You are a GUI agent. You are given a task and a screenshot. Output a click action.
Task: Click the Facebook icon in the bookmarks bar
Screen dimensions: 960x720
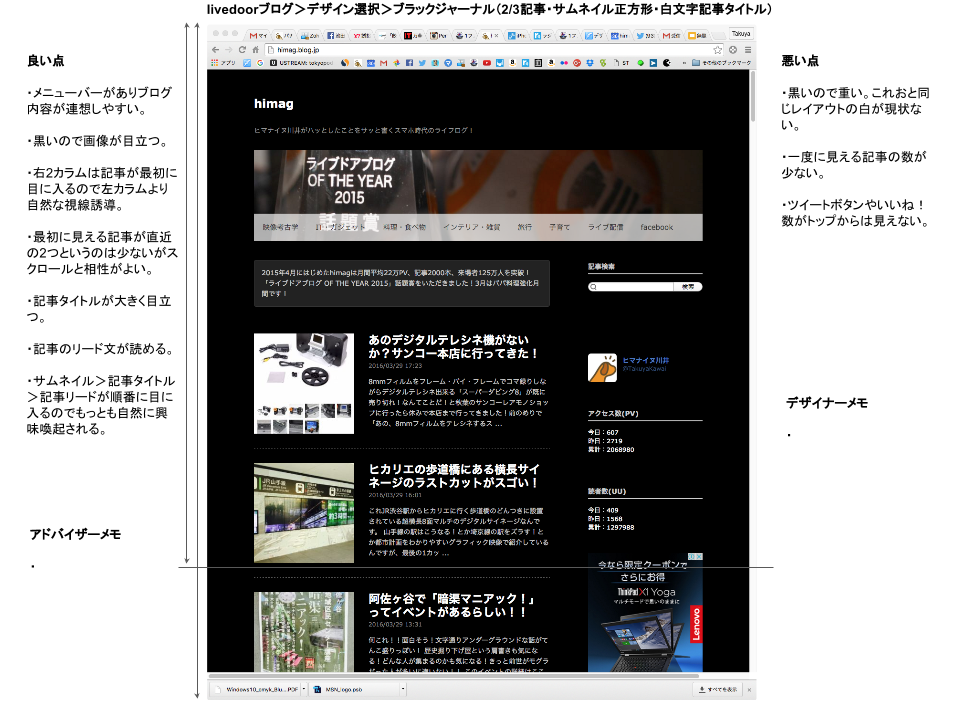(x=411, y=65)
